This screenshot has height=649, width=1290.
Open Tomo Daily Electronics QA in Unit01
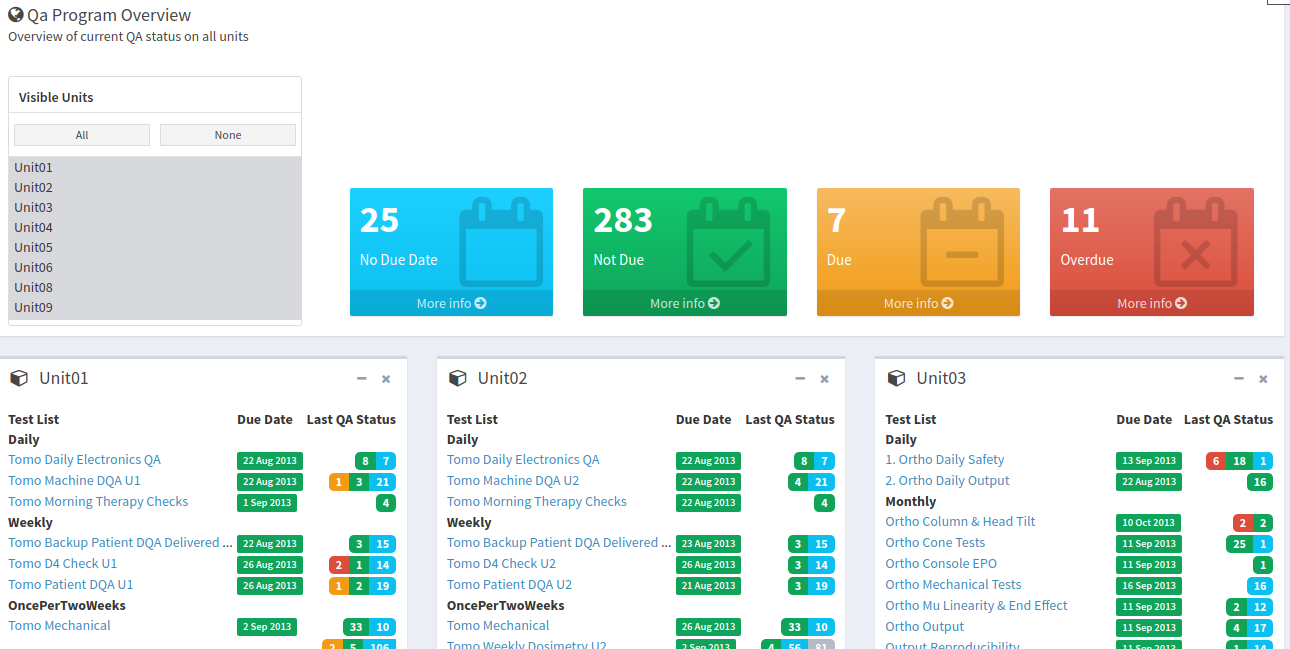pos(84,460)
